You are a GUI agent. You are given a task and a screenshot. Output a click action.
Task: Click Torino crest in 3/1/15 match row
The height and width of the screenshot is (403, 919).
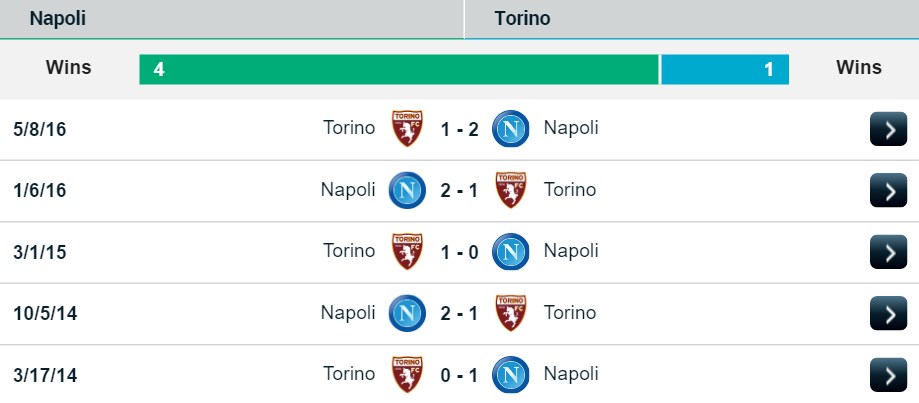(x=407, y=251)
